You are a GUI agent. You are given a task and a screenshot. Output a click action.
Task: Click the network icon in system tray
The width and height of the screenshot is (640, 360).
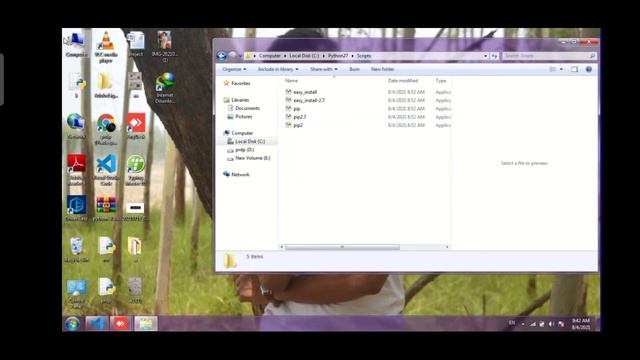(532, 324)
